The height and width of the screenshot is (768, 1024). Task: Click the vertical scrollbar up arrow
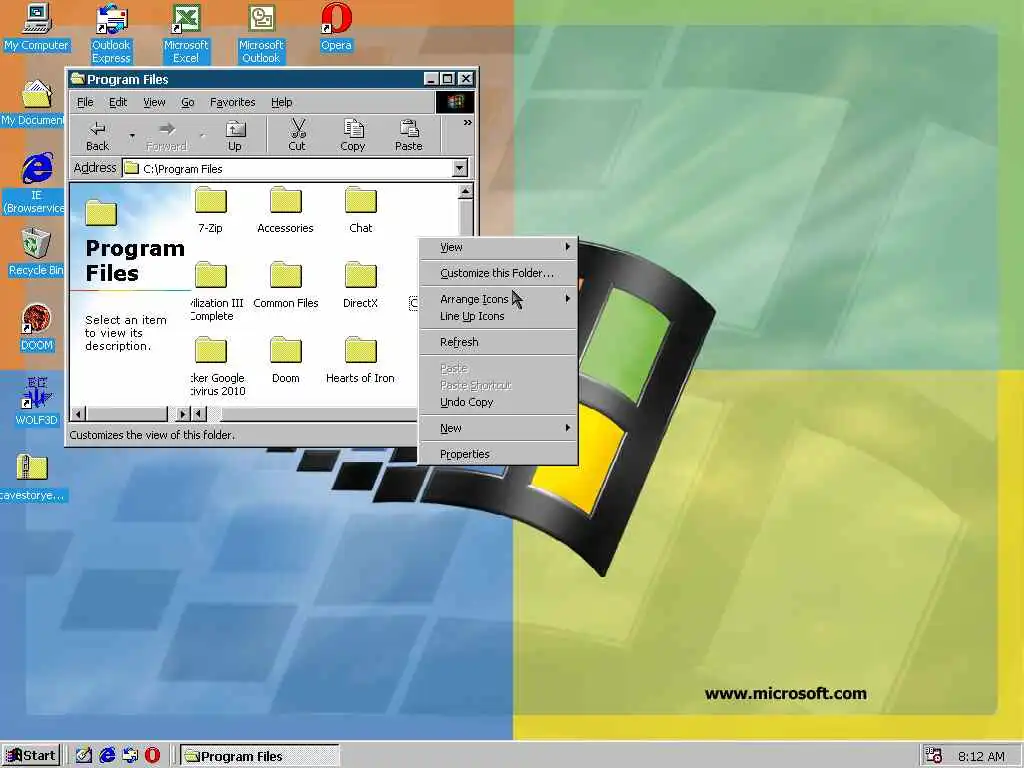tap(466, 191)
